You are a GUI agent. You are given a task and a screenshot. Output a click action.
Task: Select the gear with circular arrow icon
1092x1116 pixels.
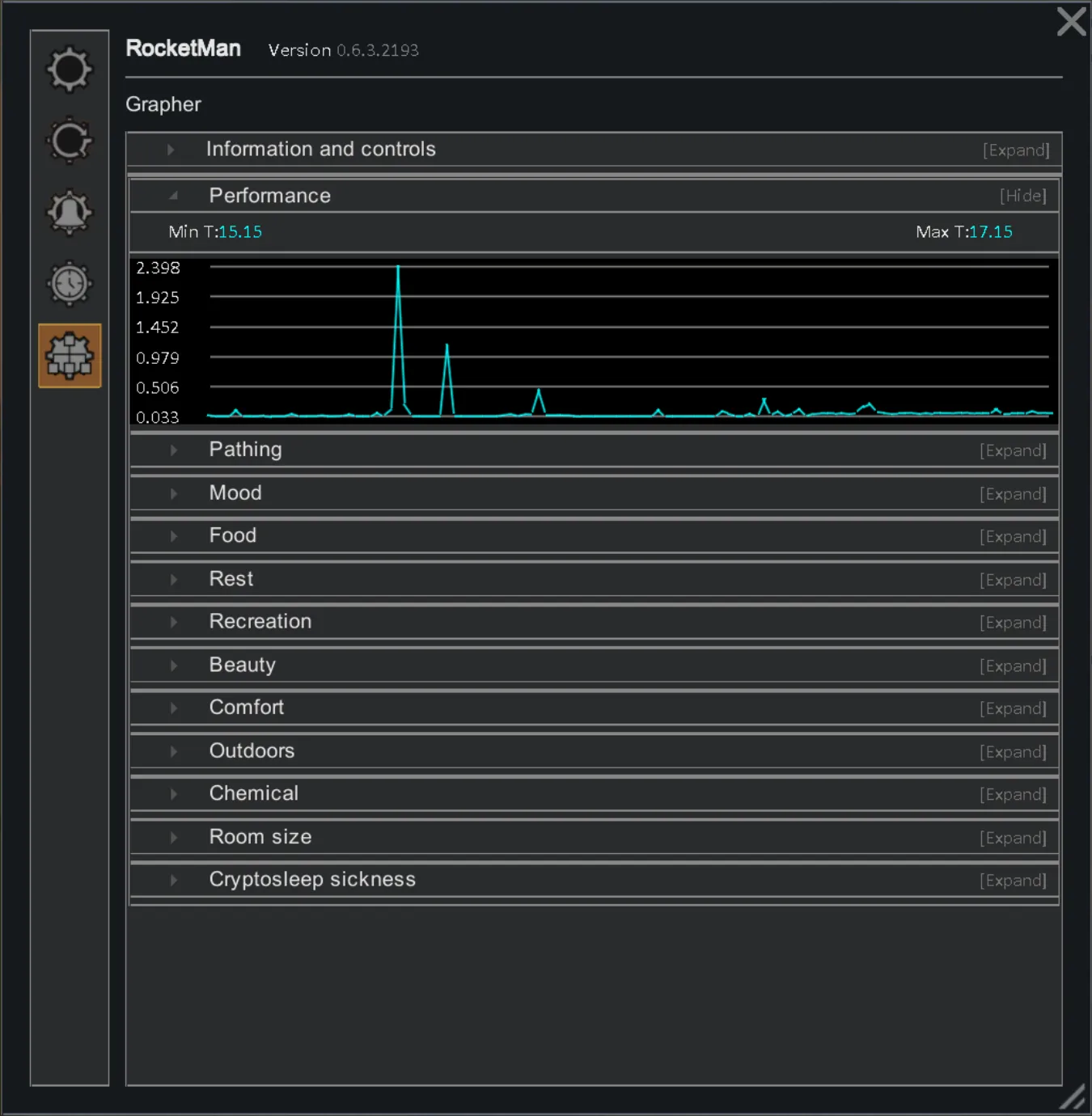tap(70, 141)
